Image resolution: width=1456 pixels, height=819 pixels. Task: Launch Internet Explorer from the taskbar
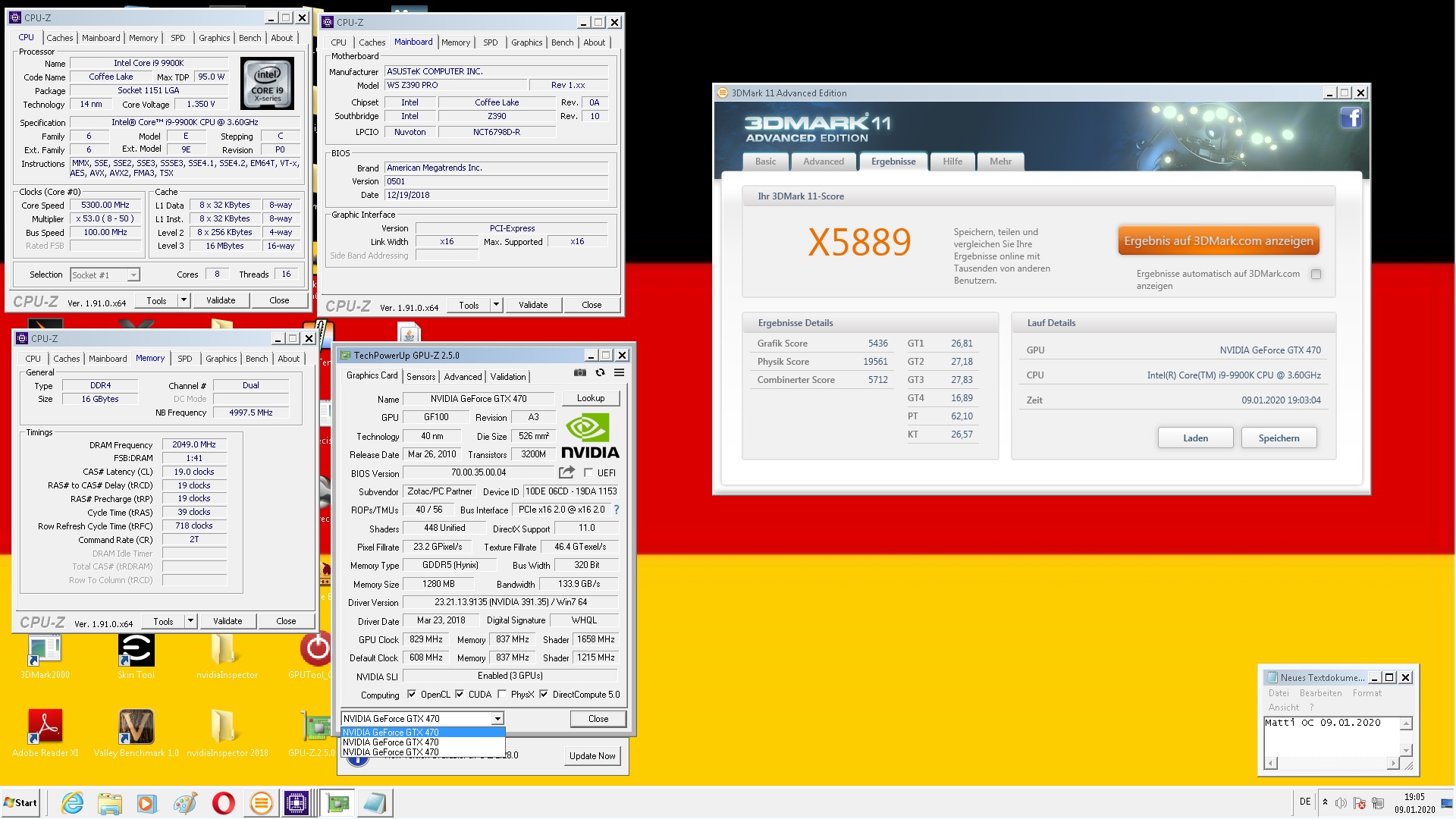[72, 803]
